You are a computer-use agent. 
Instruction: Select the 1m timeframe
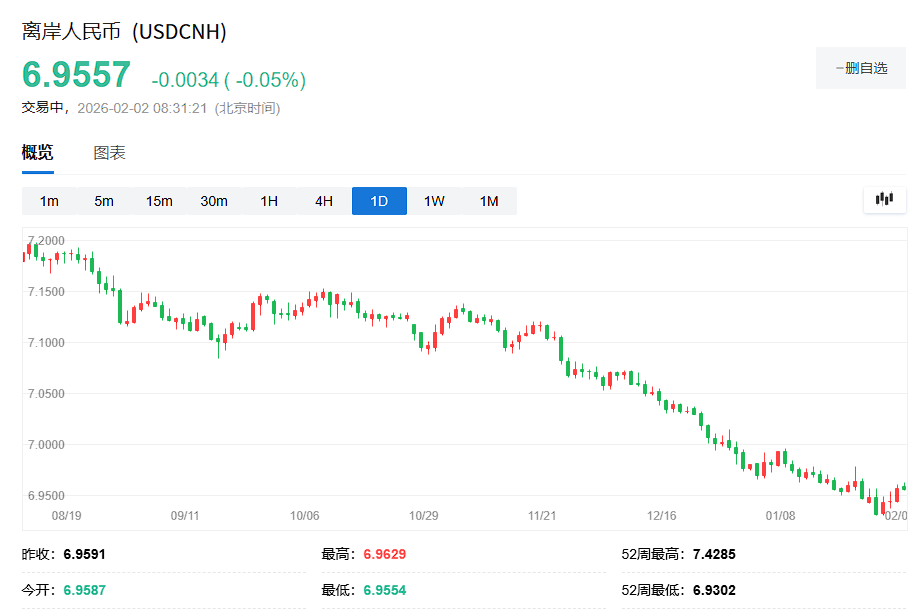point(48,200)
